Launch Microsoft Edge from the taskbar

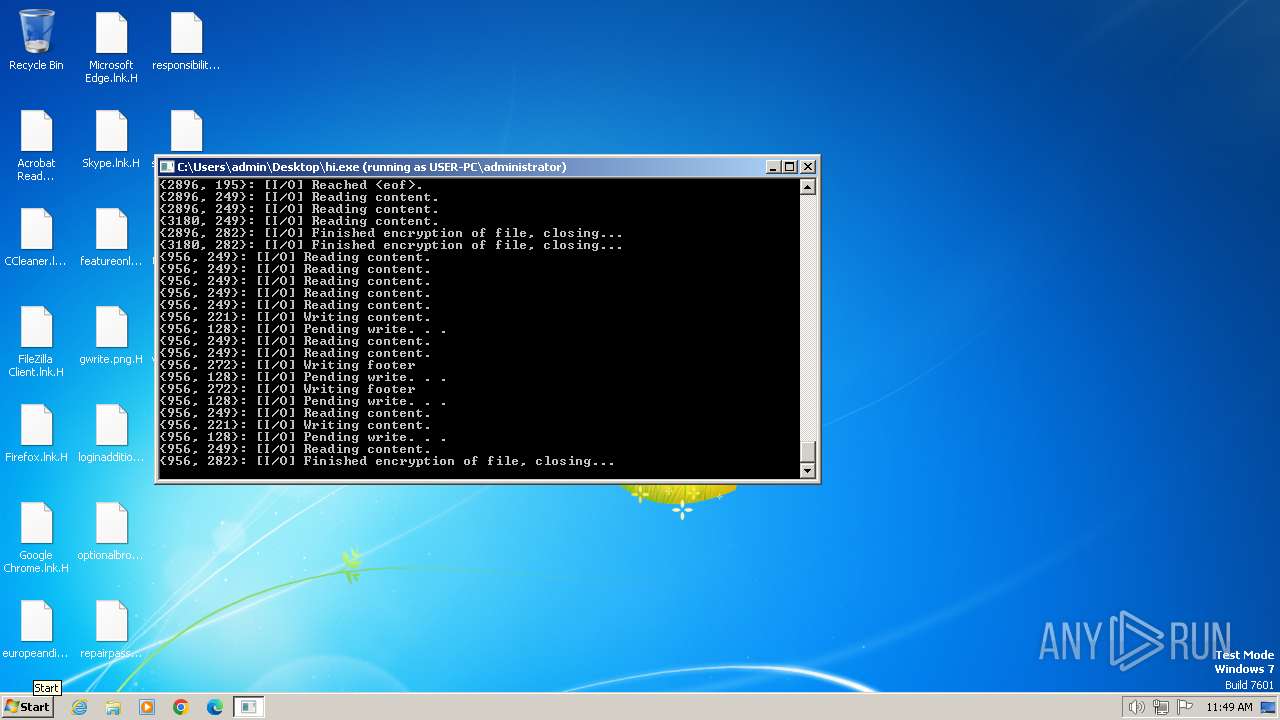click(x=215, y=707)
